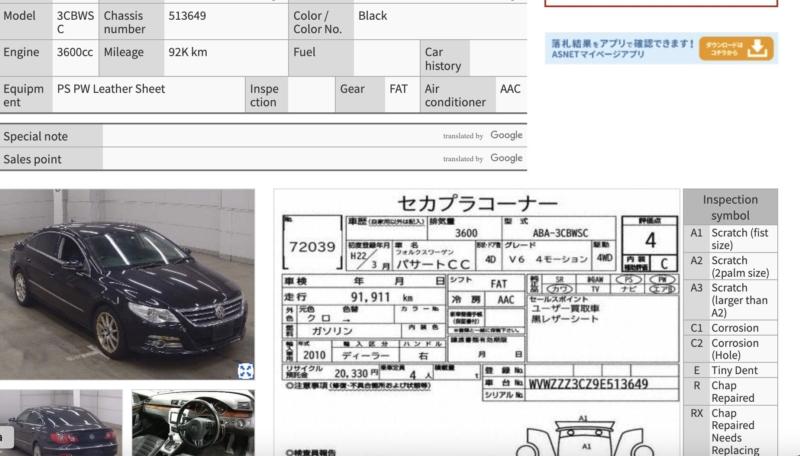Viewport: 800px width, 456px height.
Task: Click the Special note text field
Action: (270, 136)
